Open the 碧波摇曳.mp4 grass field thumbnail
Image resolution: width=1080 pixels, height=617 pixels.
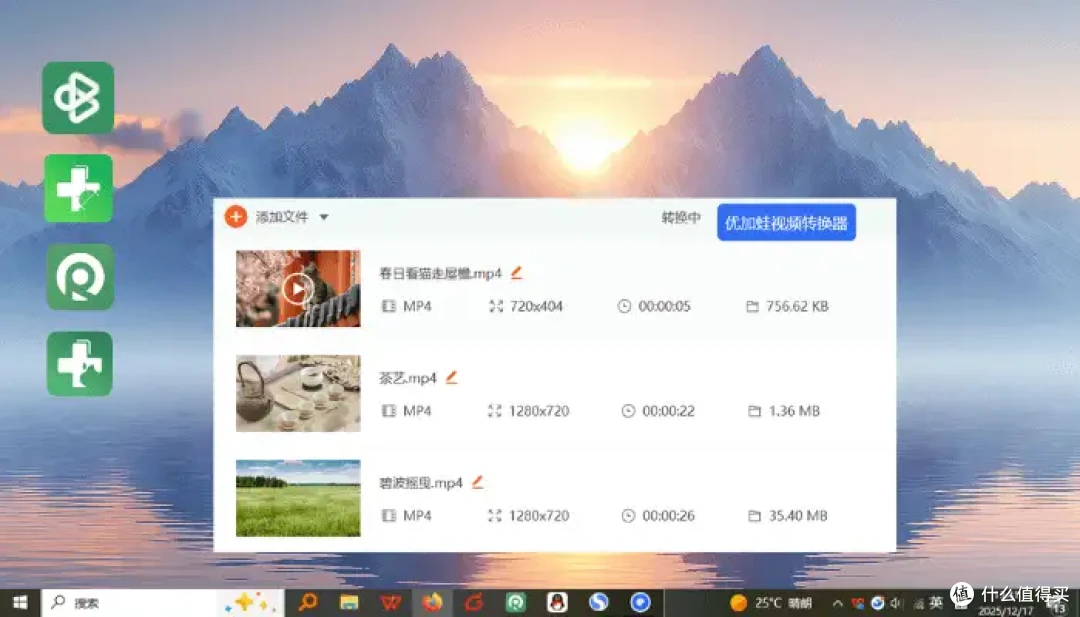point(298,498)
